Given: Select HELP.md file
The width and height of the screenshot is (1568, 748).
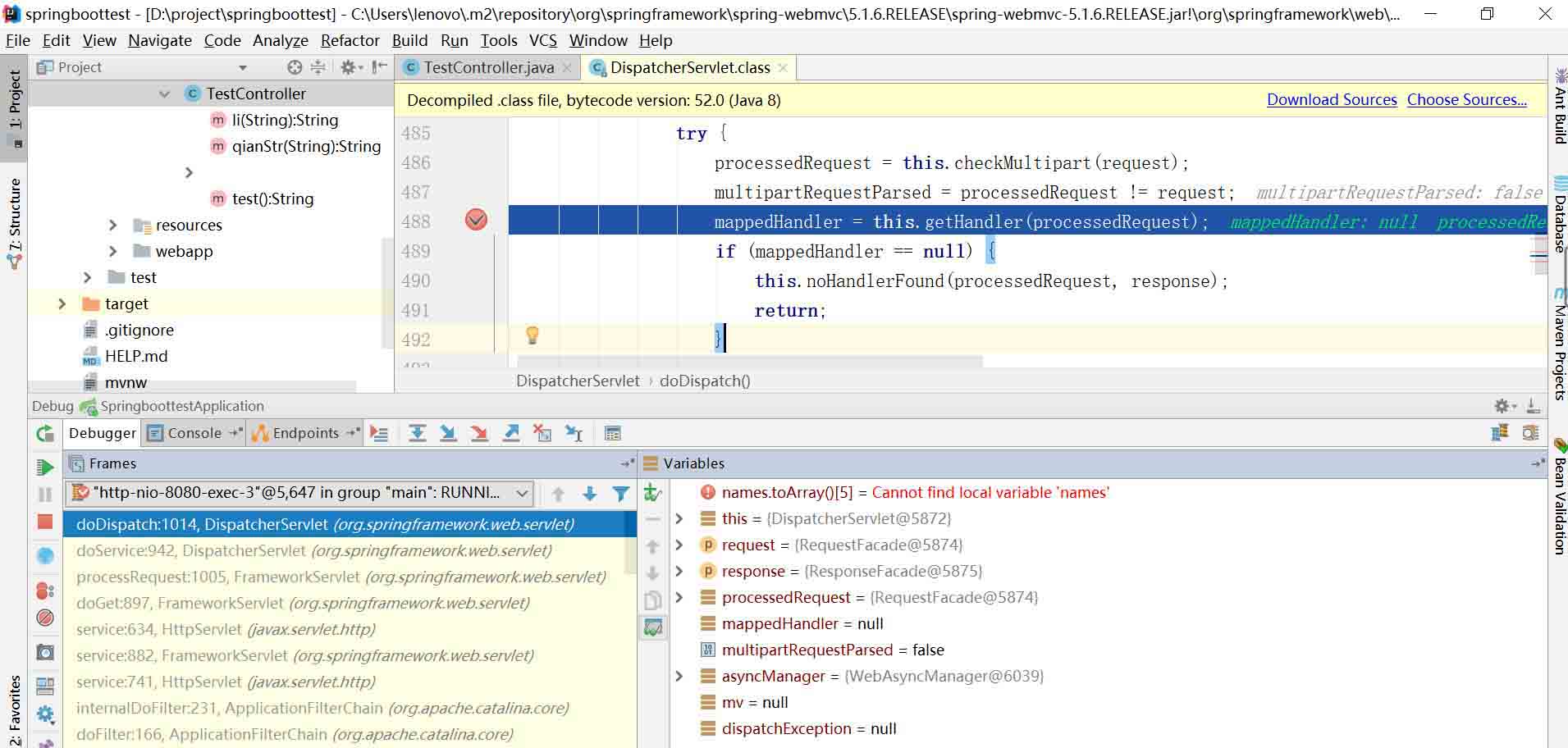Looking at the screenshot, I should (136, 356).
